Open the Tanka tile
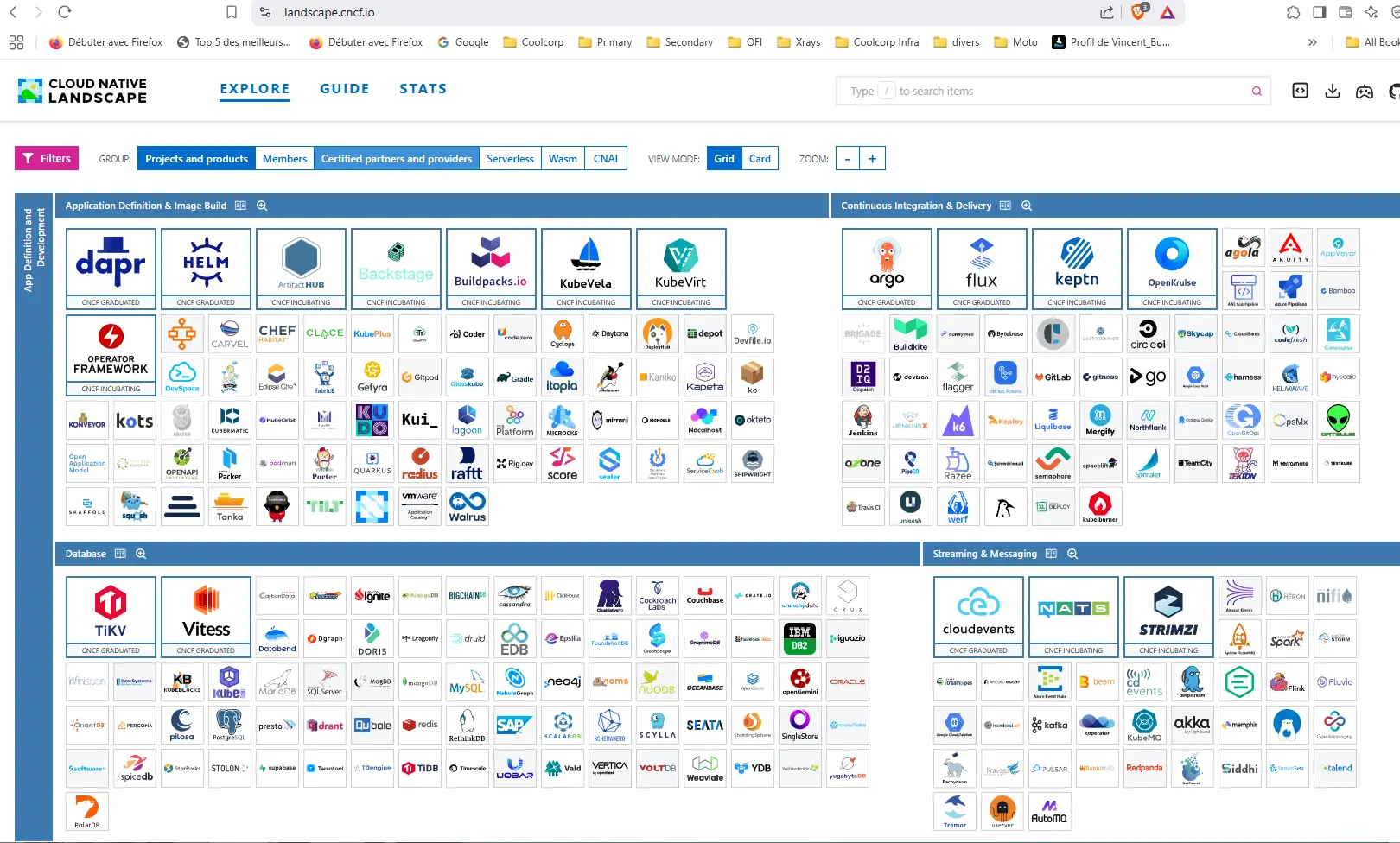The width and height of the screenshot is (1400, 843). [230, 507]
